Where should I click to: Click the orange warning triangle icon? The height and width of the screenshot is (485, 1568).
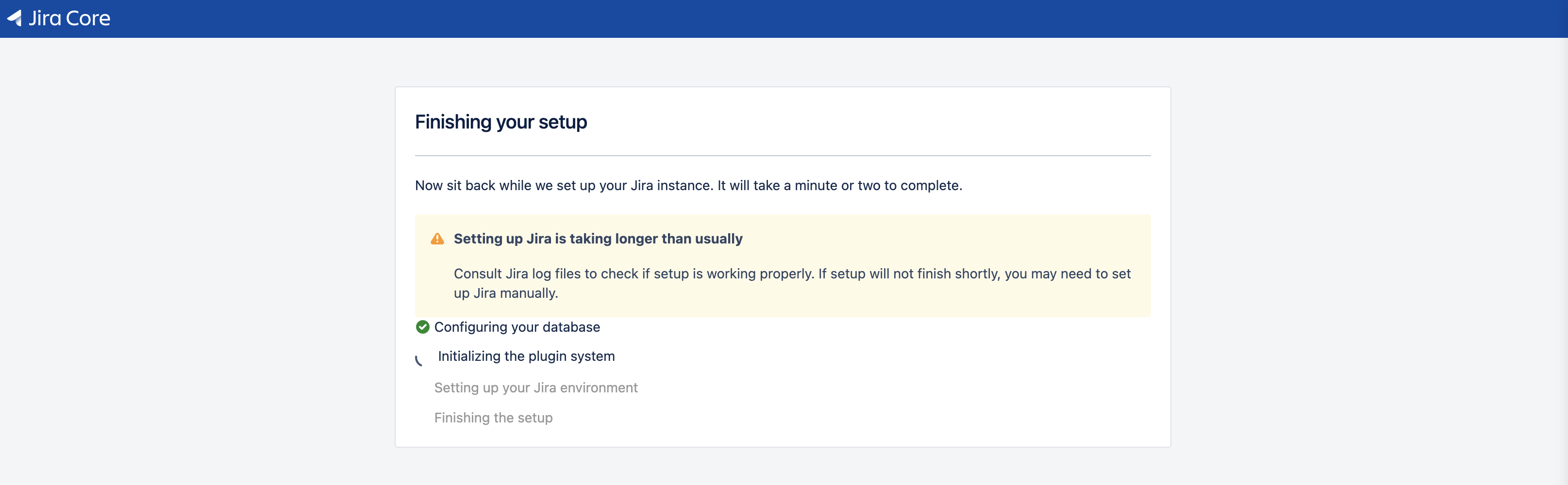[x=437, y=239]
